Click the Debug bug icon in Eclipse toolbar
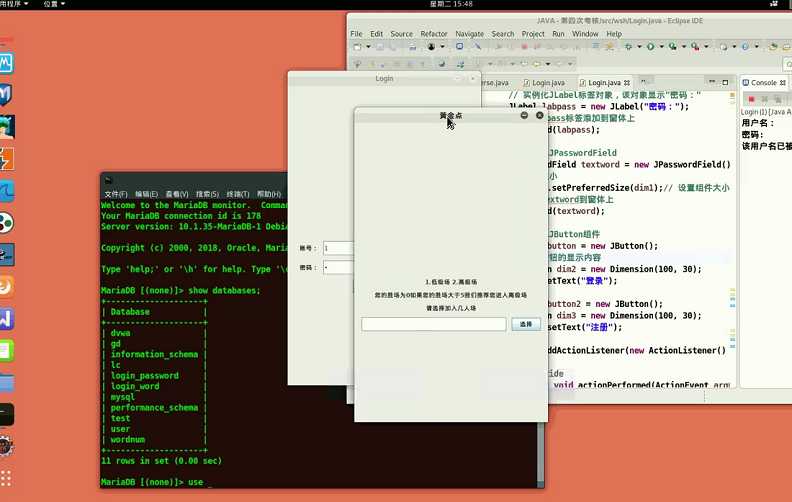 (x=630, y=46)
